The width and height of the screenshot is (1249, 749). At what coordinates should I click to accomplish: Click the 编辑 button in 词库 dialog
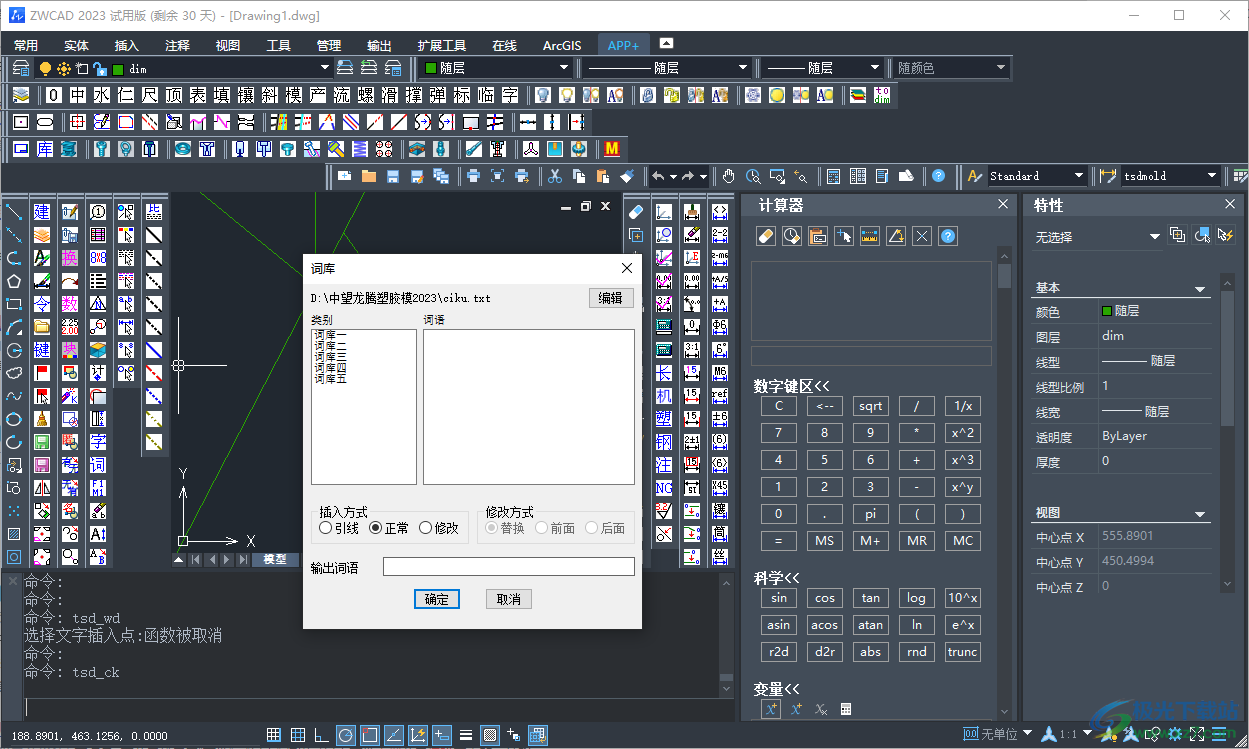tap(610, 298)
